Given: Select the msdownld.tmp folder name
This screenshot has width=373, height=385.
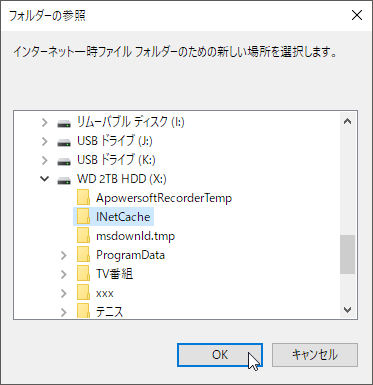Looking at the screenshot, I should coord(135,236).
